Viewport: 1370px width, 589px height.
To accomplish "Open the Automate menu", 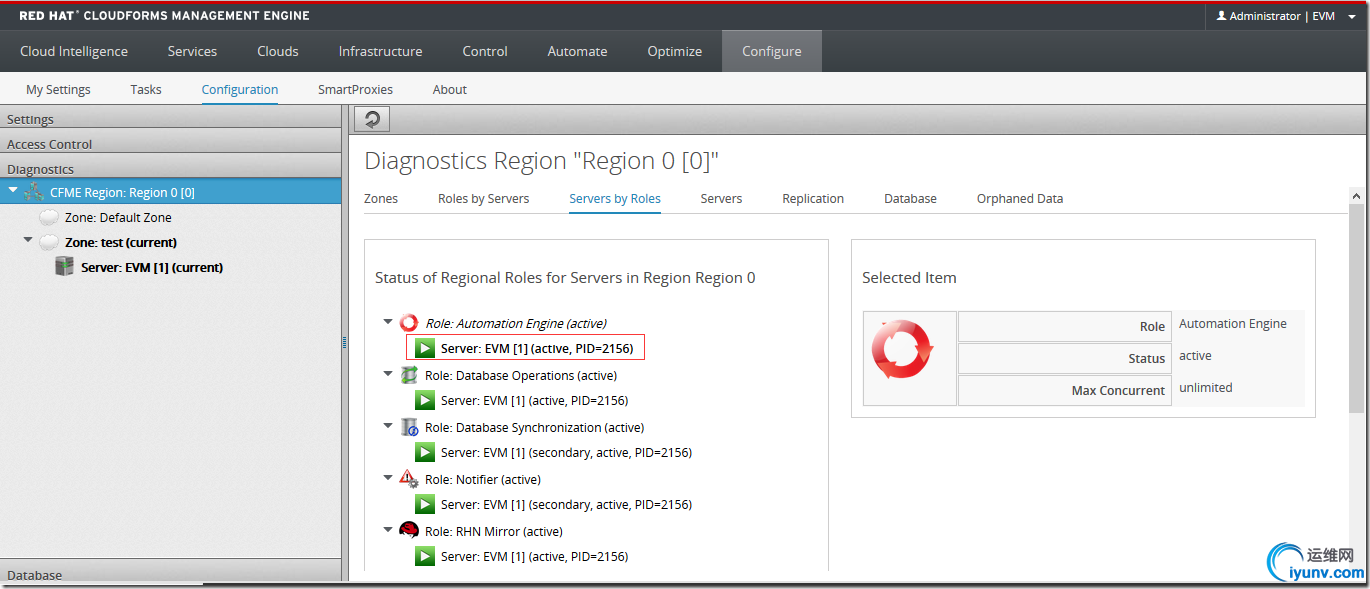I will 577,51.
